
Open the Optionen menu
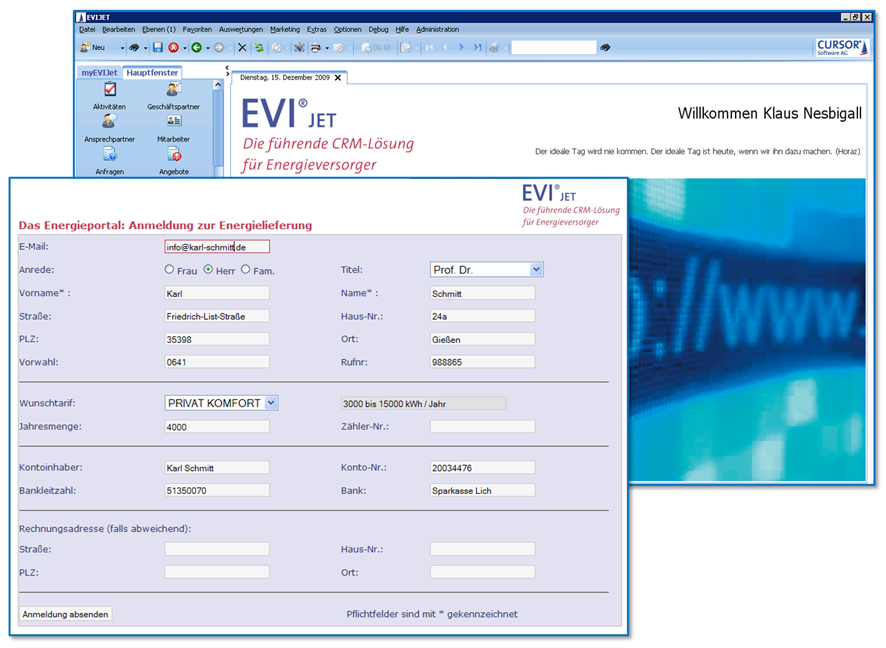point(348,29)
